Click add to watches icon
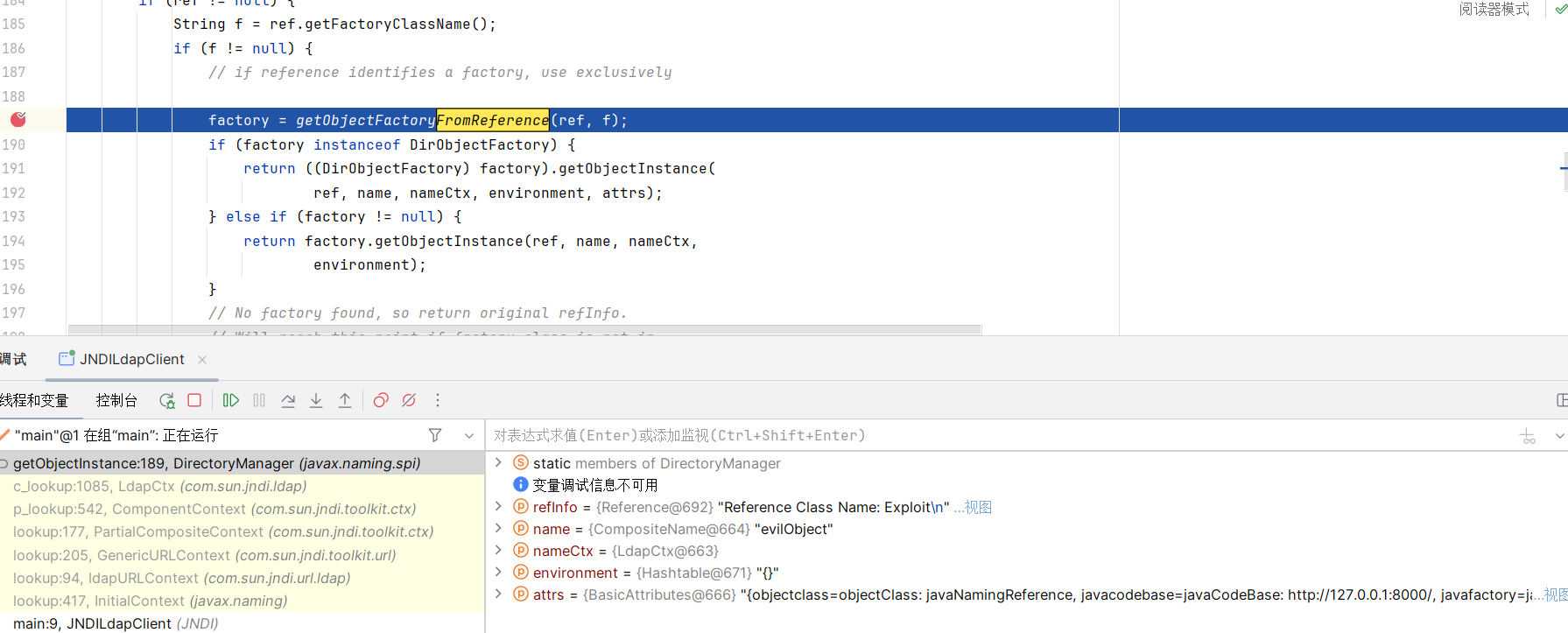 point(1529,435)
